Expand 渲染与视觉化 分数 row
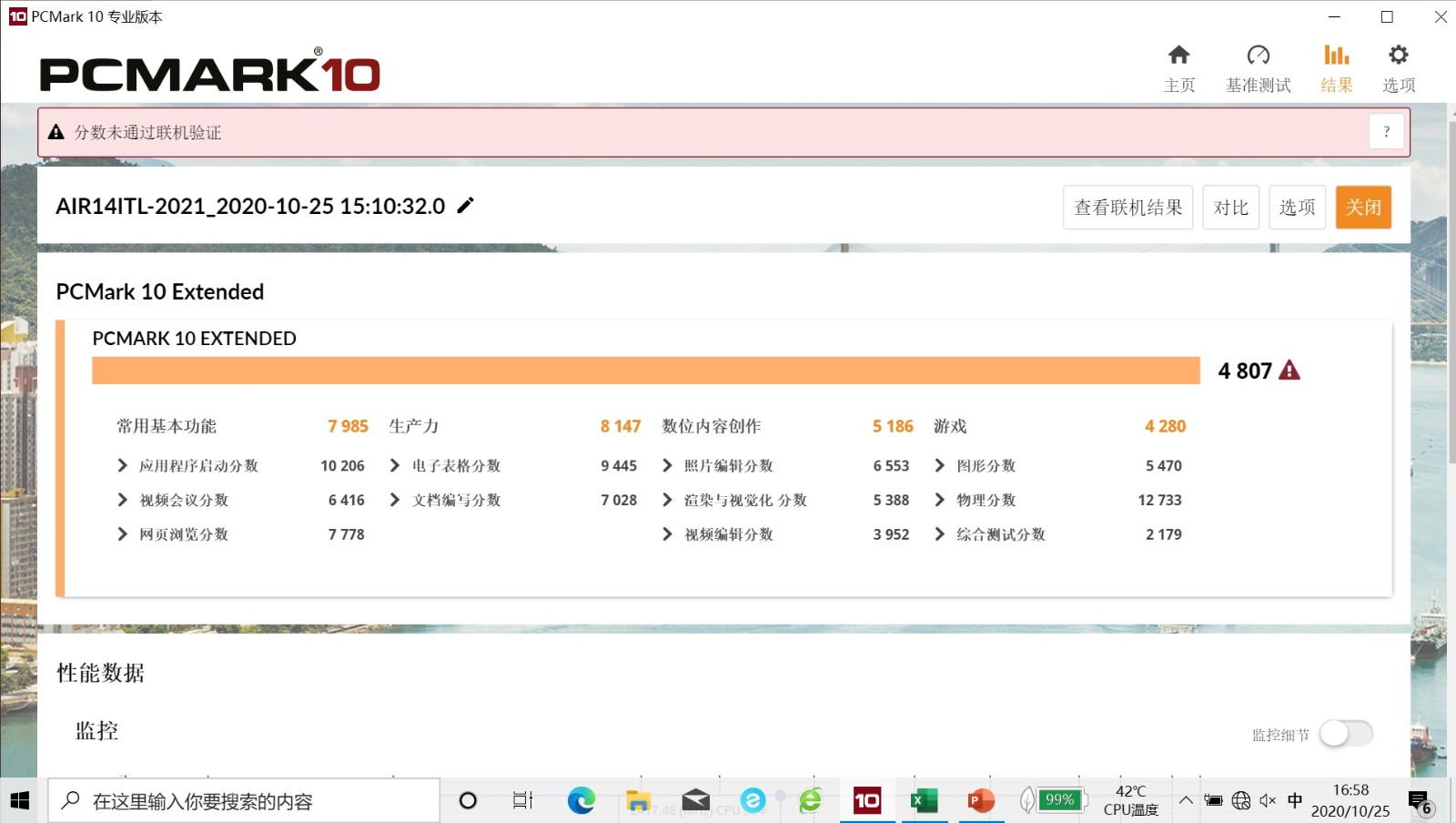The height and width of the screenshot is (823, 1456). 668,500
